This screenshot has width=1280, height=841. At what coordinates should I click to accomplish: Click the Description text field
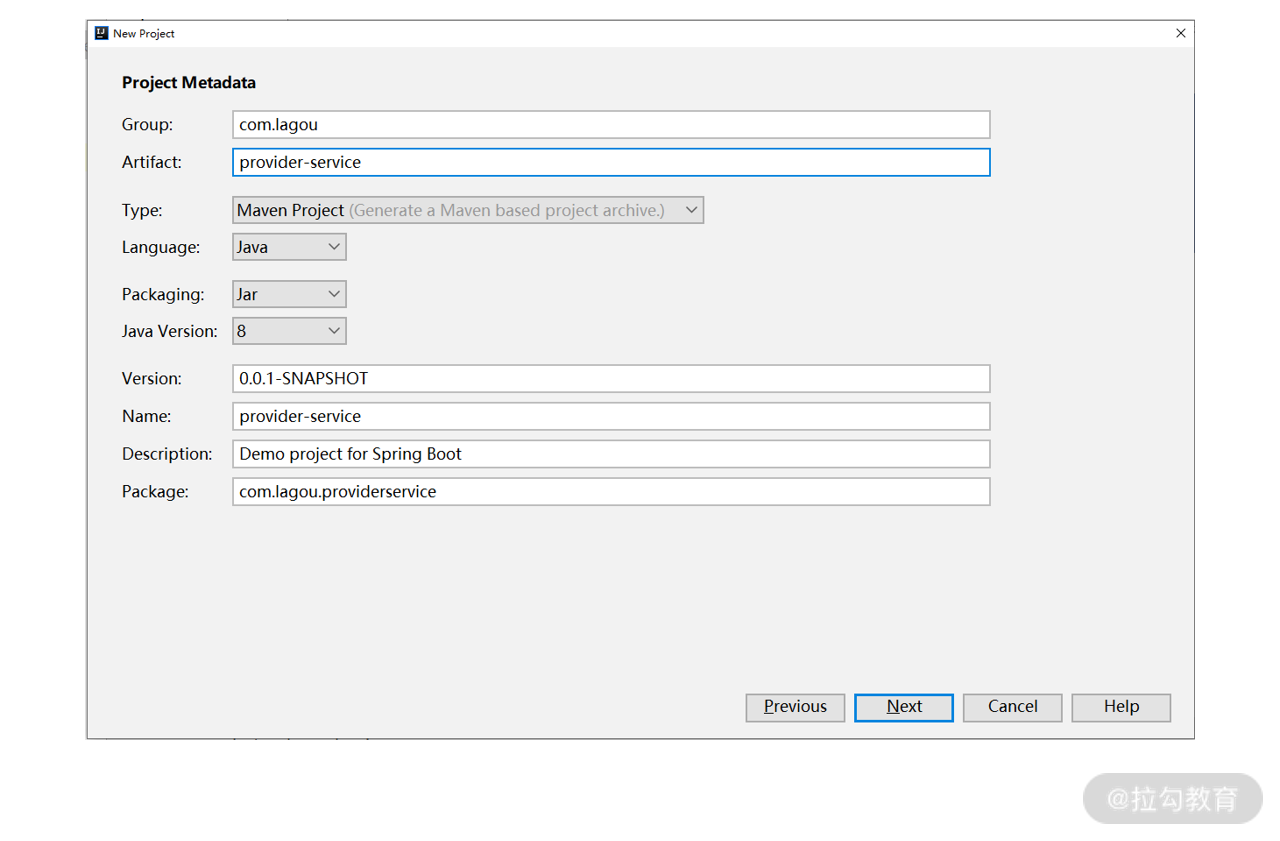[x=610, y=454]
